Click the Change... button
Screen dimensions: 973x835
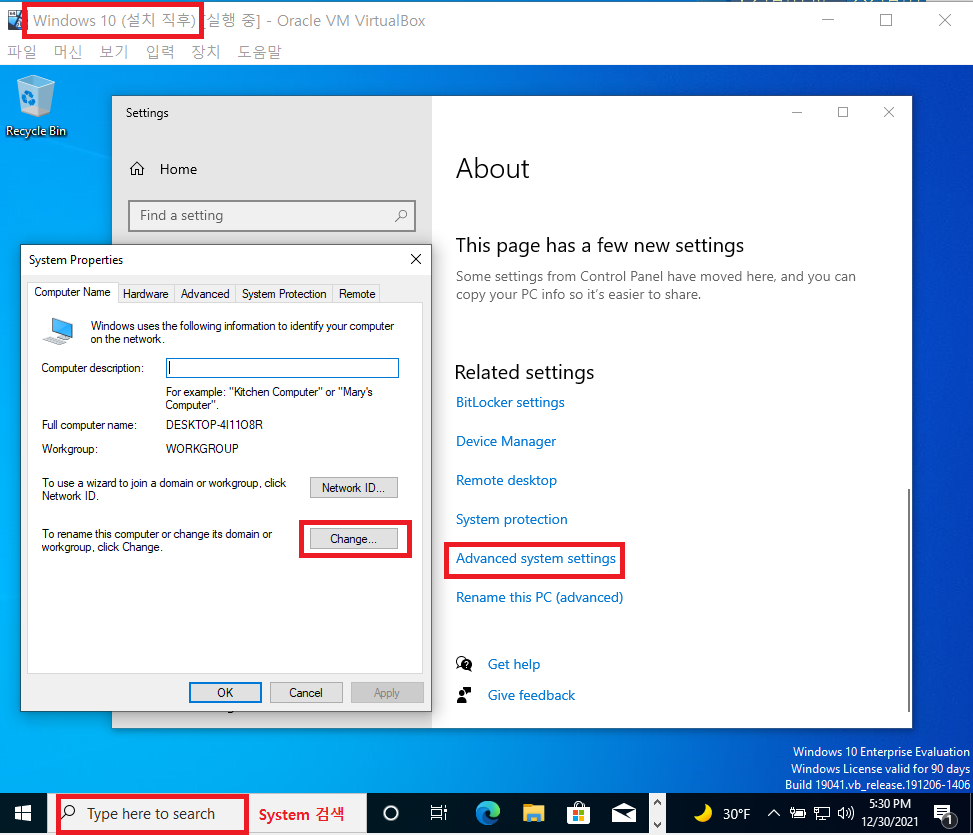(354, 538)
